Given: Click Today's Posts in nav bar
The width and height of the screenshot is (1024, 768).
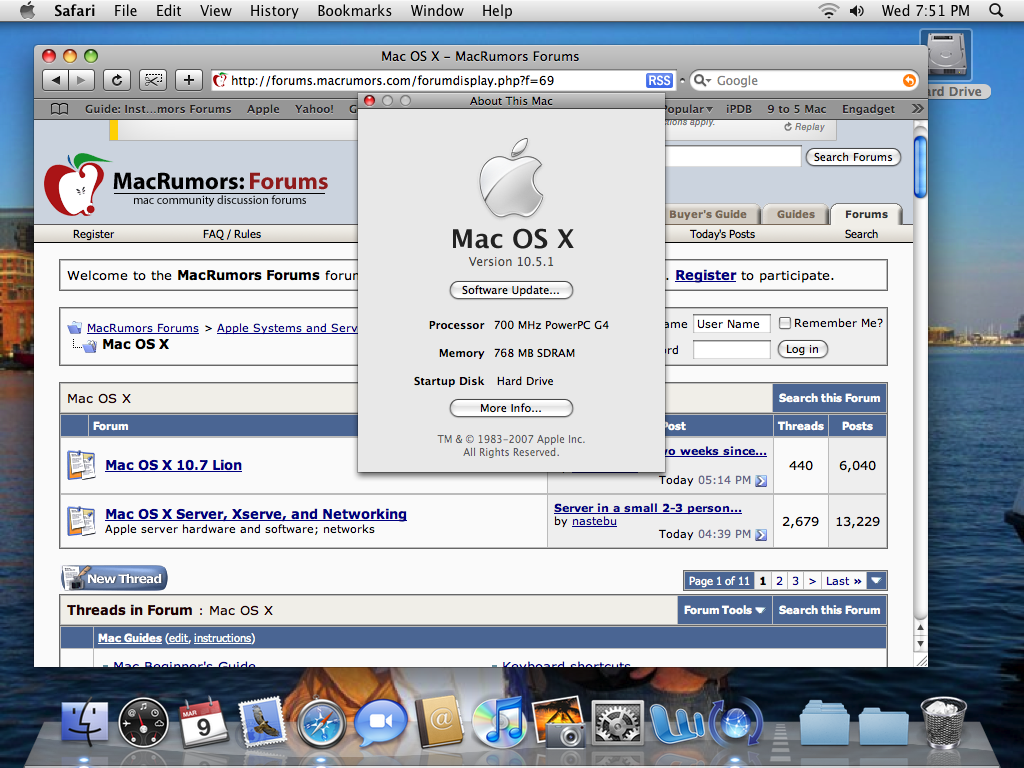Looking at the screenshot, I should coord(722,234).
